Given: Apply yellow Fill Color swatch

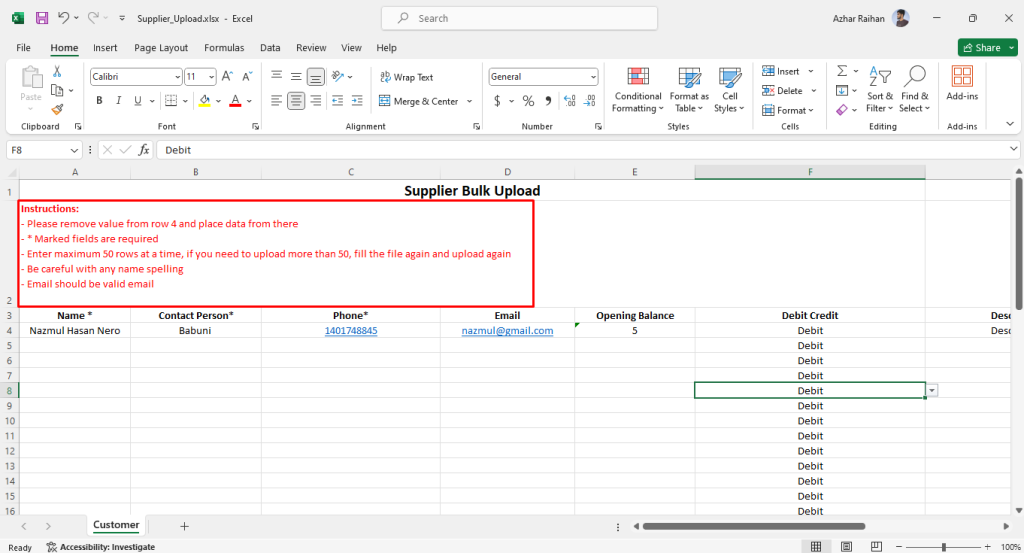Looking at the screenshot, I should (x=204, y=101).
